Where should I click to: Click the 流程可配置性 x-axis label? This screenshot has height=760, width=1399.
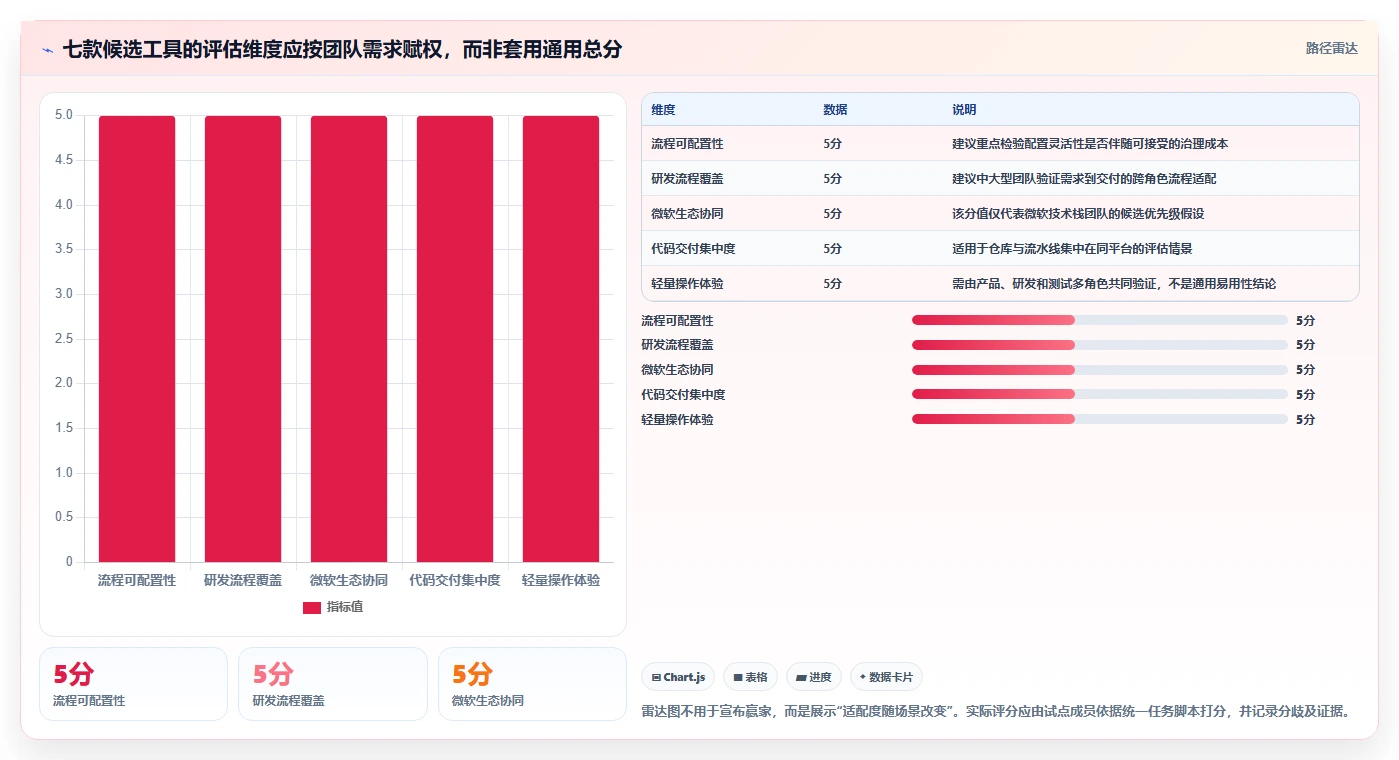pyautogui.click(x=137, y=580)
